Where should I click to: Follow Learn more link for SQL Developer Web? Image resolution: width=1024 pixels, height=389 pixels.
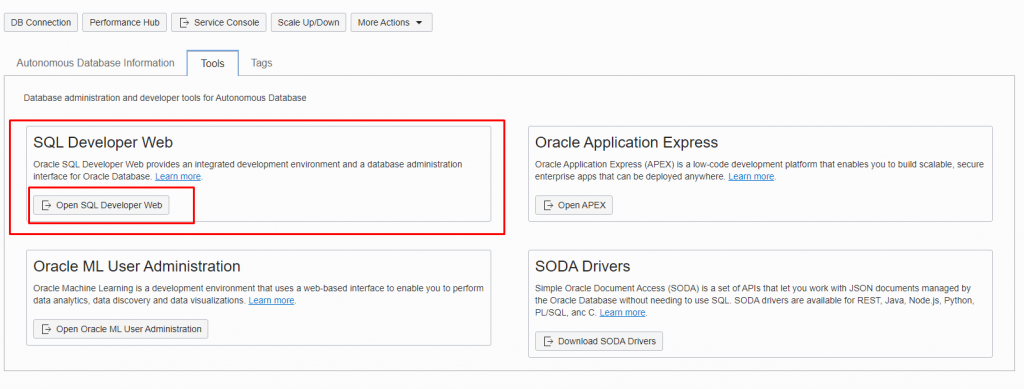[178, 177]
